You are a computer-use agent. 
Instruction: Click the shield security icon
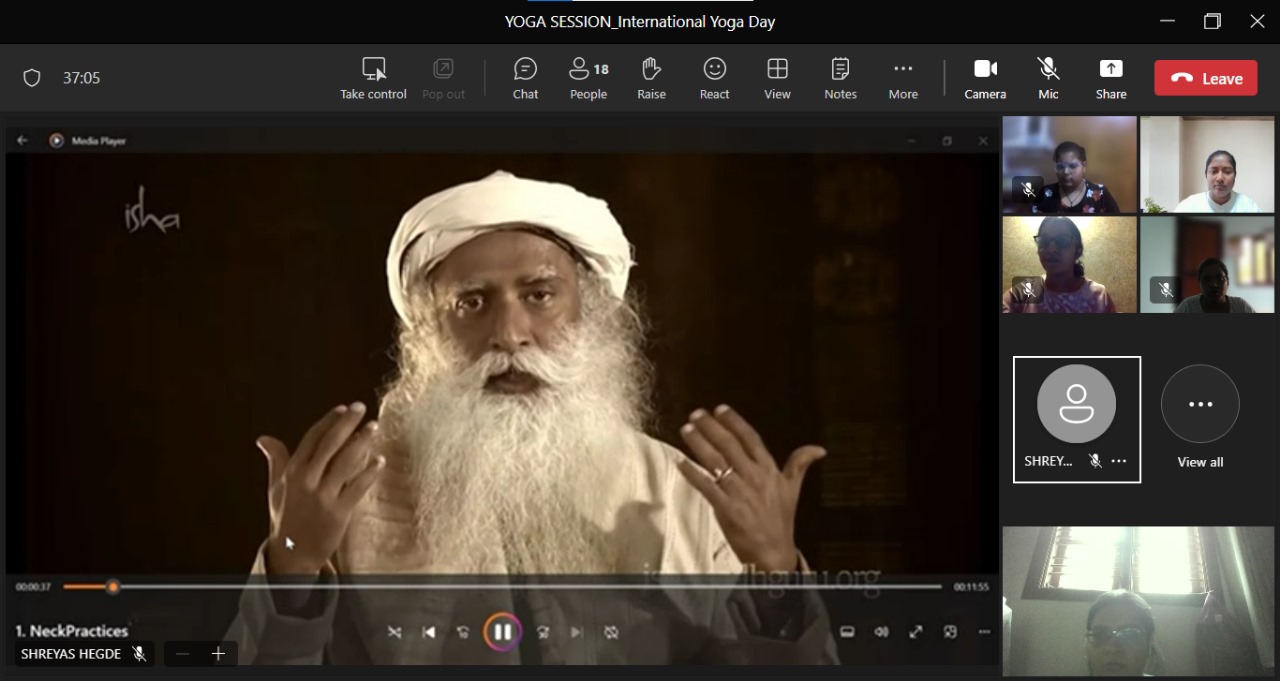32,78
